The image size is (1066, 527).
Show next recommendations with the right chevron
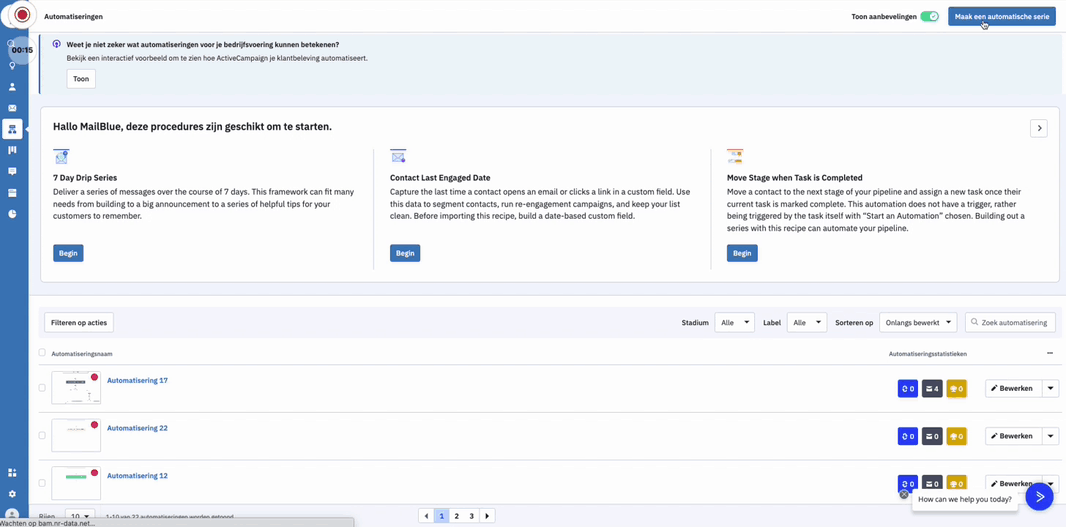pos(1038,129)
